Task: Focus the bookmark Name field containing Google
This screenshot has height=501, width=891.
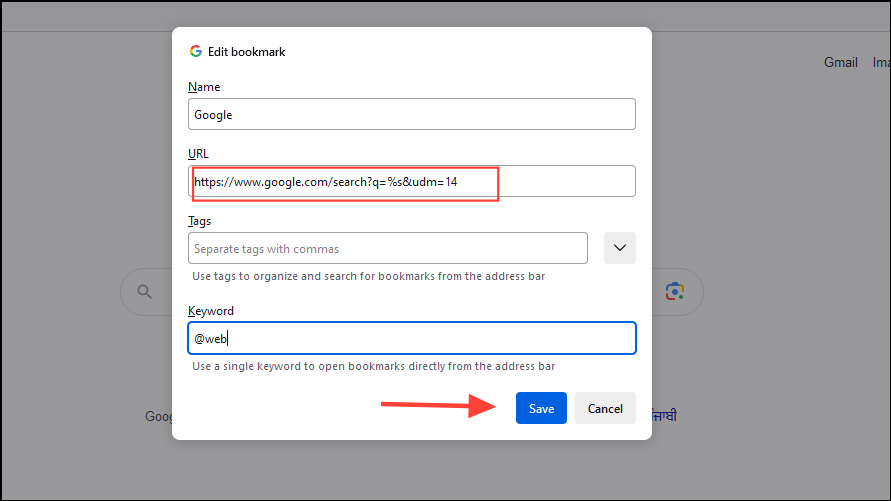Action: click(x=412, y=114)
